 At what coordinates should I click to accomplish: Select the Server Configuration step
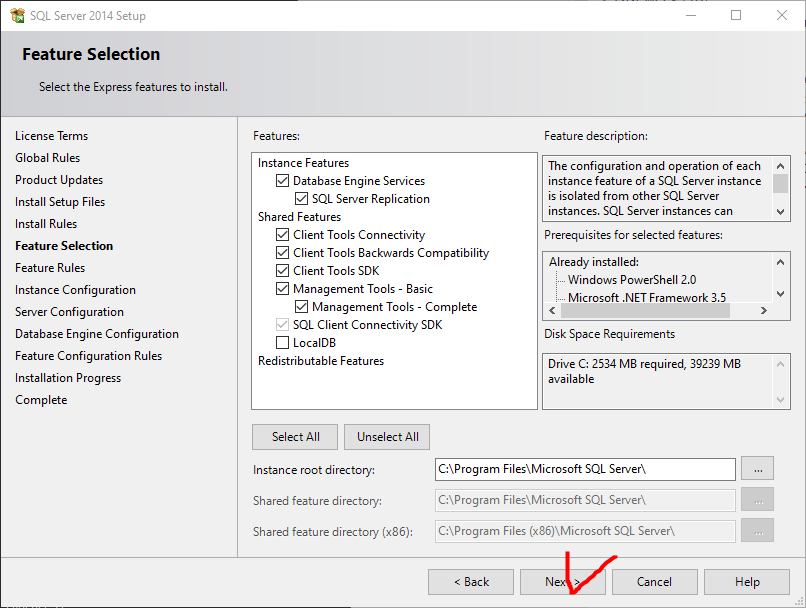[x=69, y=312]
